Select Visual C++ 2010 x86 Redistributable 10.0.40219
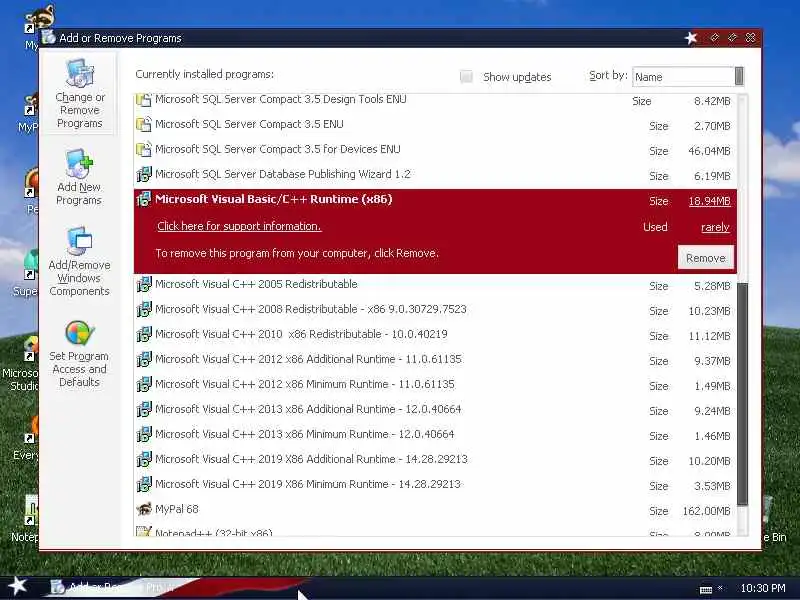The width and height of the screenshot is (800, 600). point(301,334)
